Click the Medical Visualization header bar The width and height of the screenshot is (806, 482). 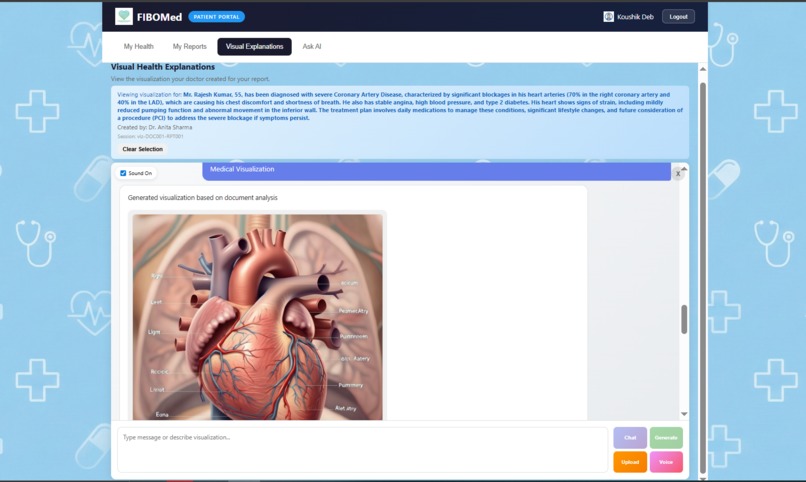coord(436,171)
